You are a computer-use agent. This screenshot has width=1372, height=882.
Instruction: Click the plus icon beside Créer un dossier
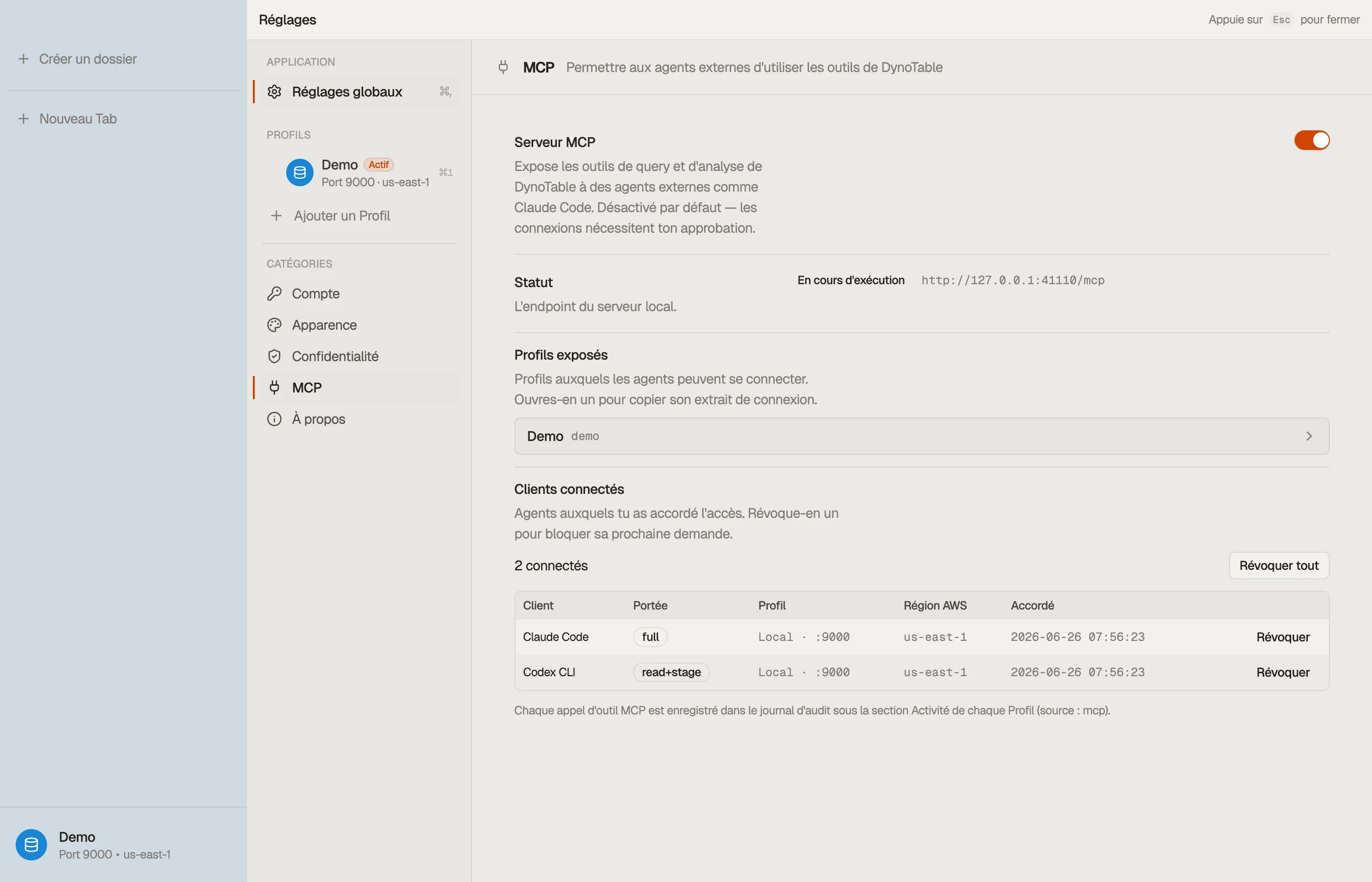[x=24, y=59]
